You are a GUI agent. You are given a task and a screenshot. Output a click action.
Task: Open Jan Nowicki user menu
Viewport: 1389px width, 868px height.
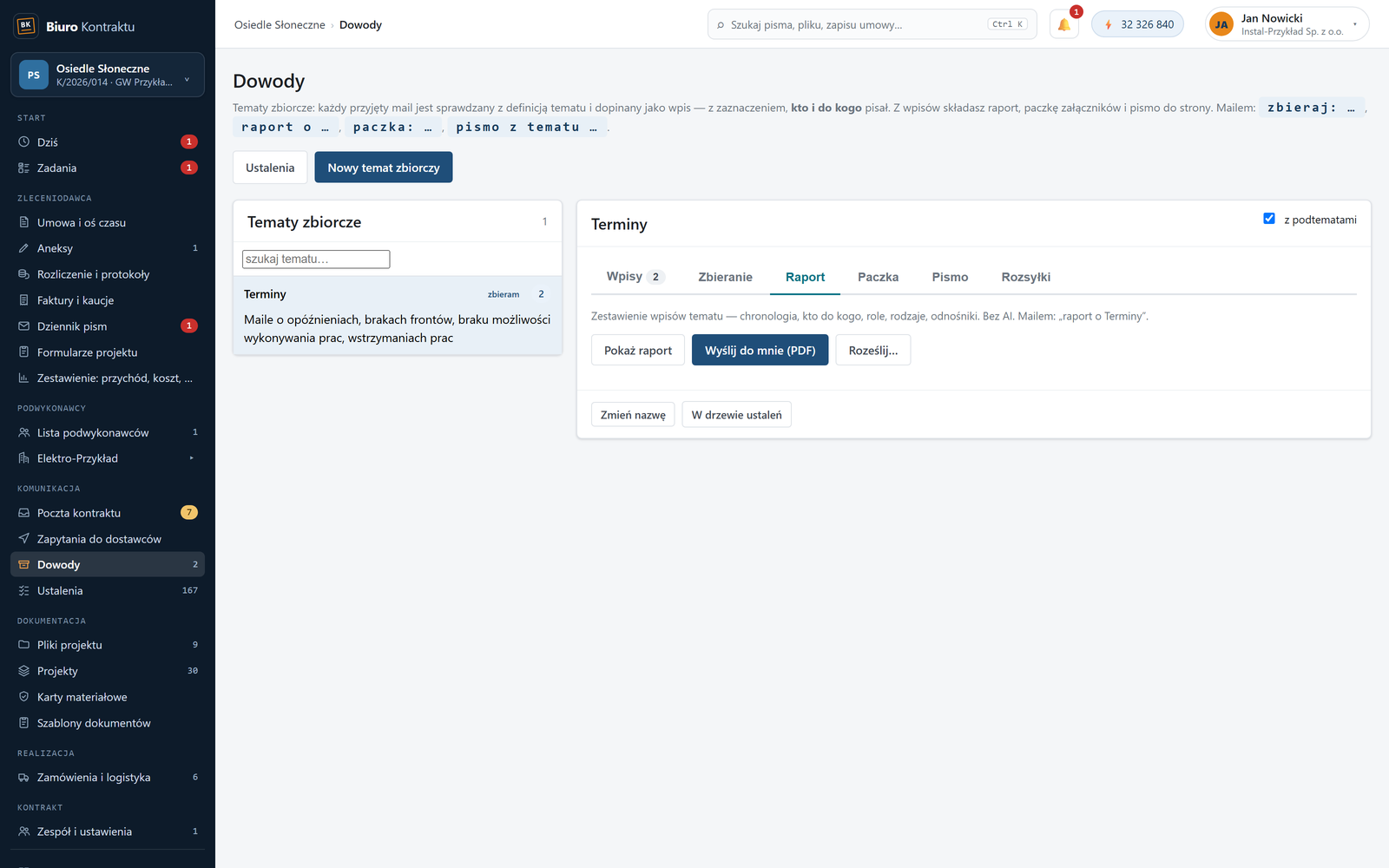[1287, 24]
